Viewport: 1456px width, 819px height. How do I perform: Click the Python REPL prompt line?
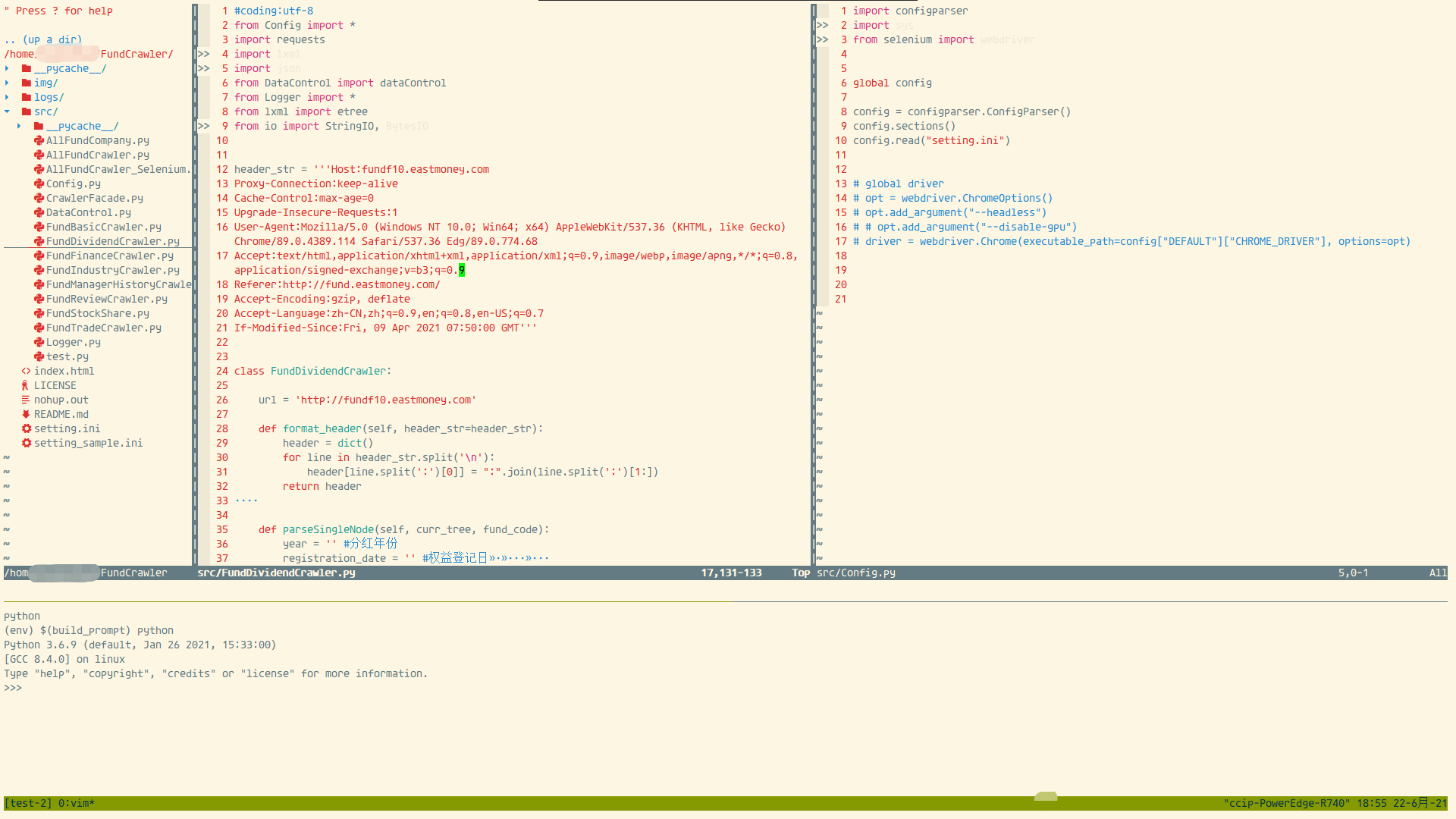(x=13, y=688)
